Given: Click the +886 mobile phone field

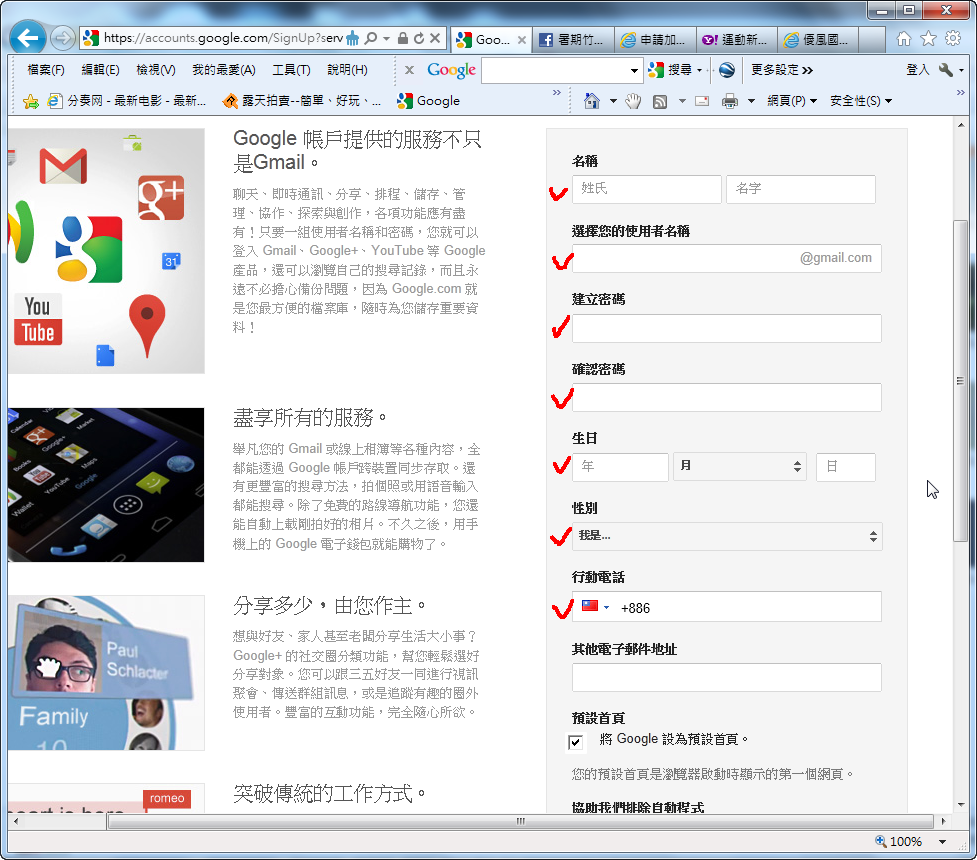Looking at the screenshot, I should [727, 606].
